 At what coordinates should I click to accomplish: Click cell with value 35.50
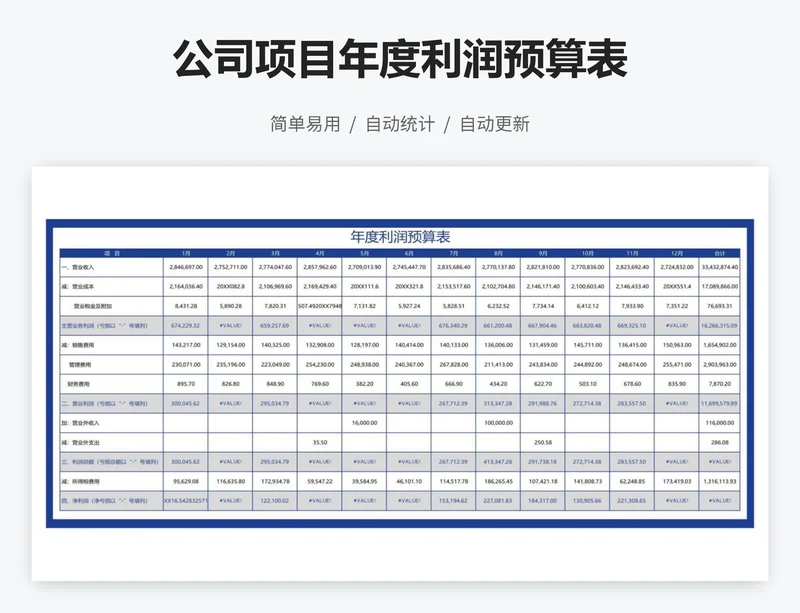coord(320,443)
